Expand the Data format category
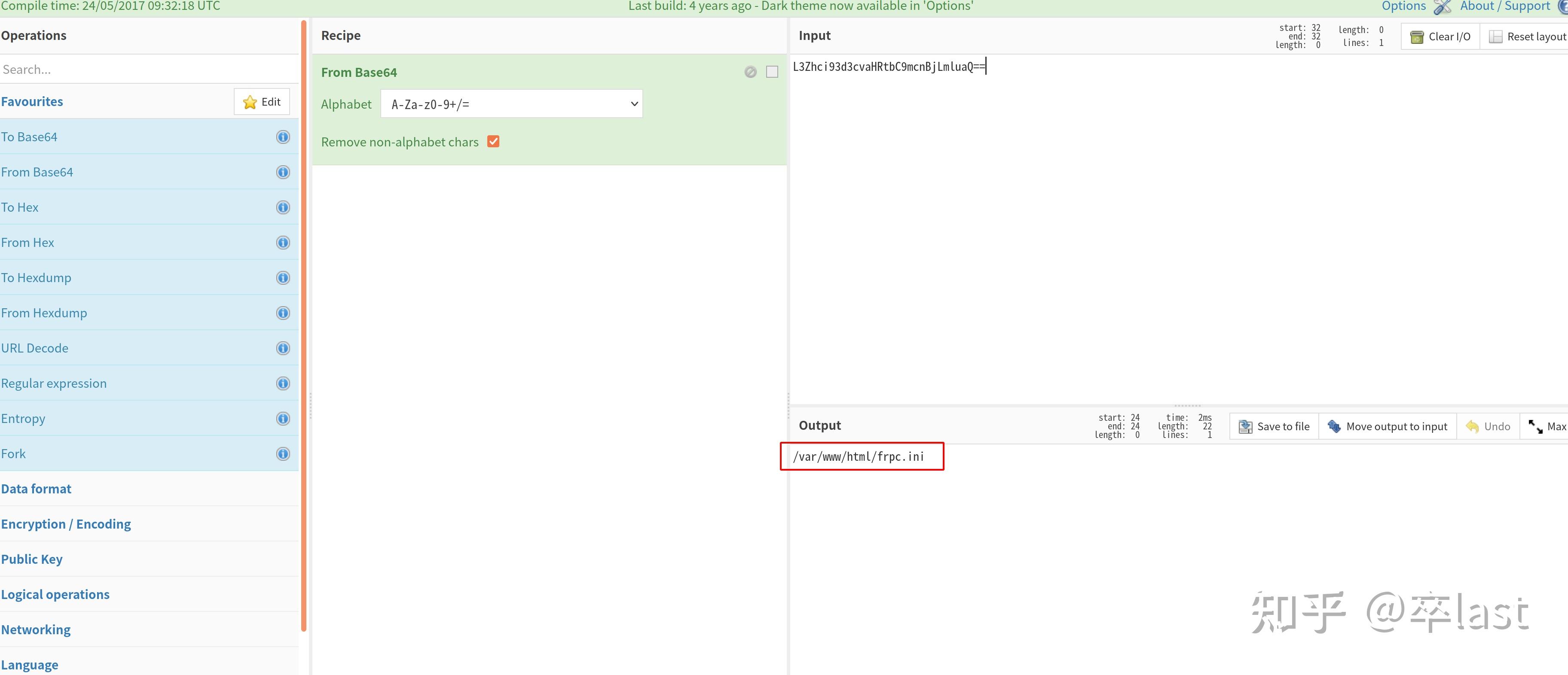This screenshot has height=675, width=1568. [x=37, y=489]
